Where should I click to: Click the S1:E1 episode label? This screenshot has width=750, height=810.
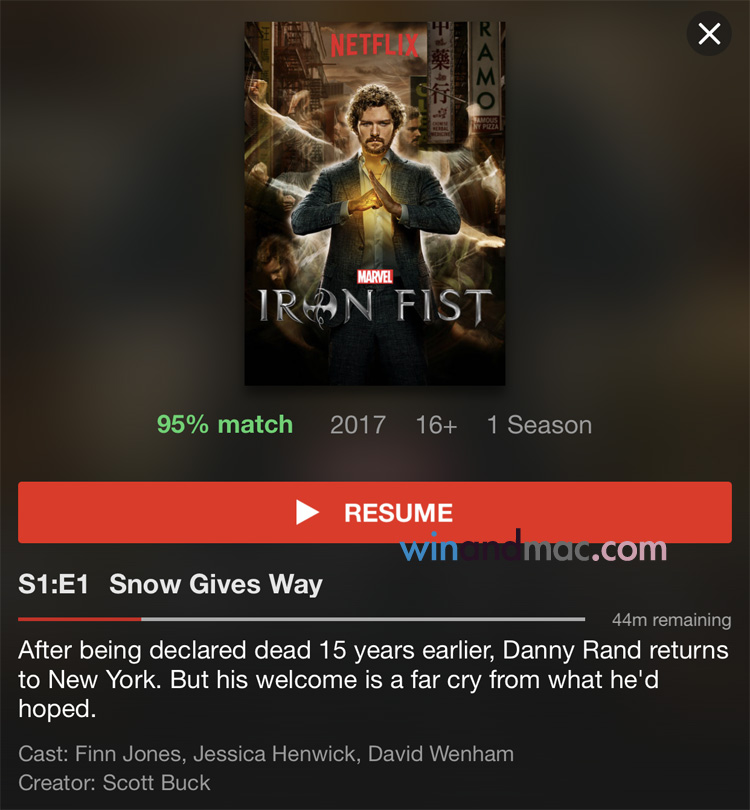tap(53, 585)
